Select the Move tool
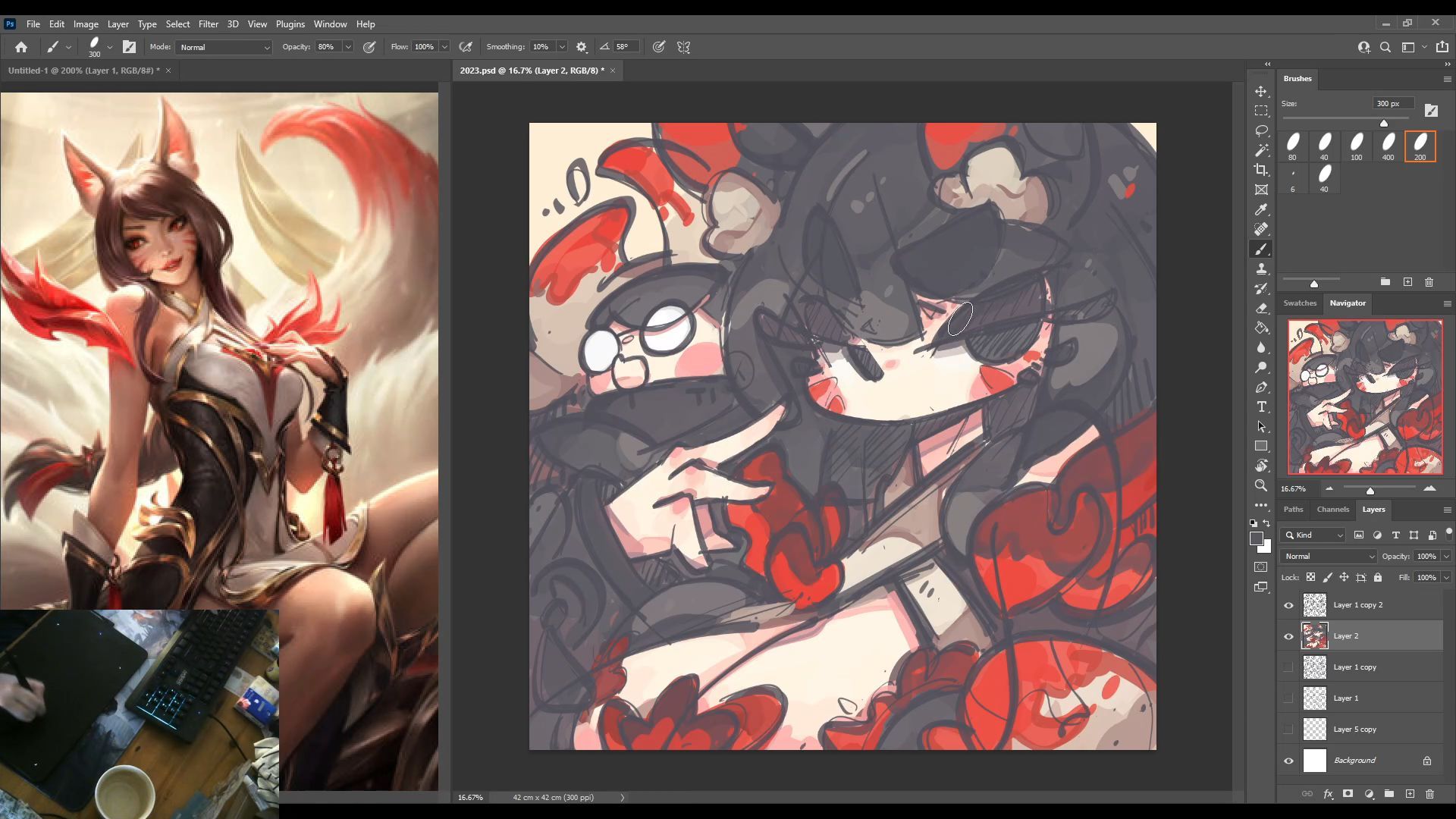 pyautogui.click(x=1261, y=91)
